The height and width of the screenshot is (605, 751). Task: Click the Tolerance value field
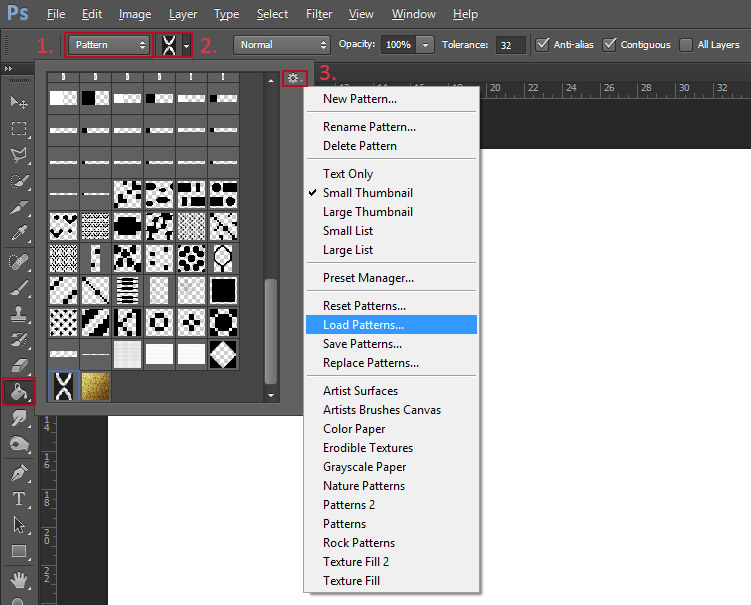pos(511,45)
